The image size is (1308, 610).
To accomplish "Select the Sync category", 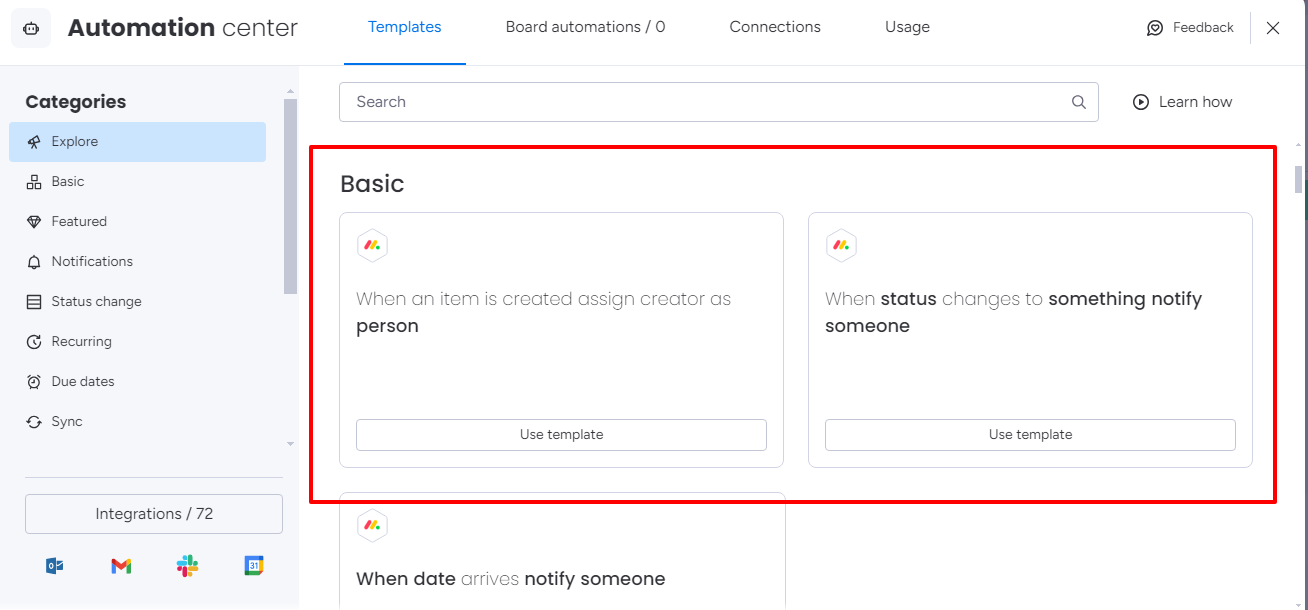I will pos(138,422).
